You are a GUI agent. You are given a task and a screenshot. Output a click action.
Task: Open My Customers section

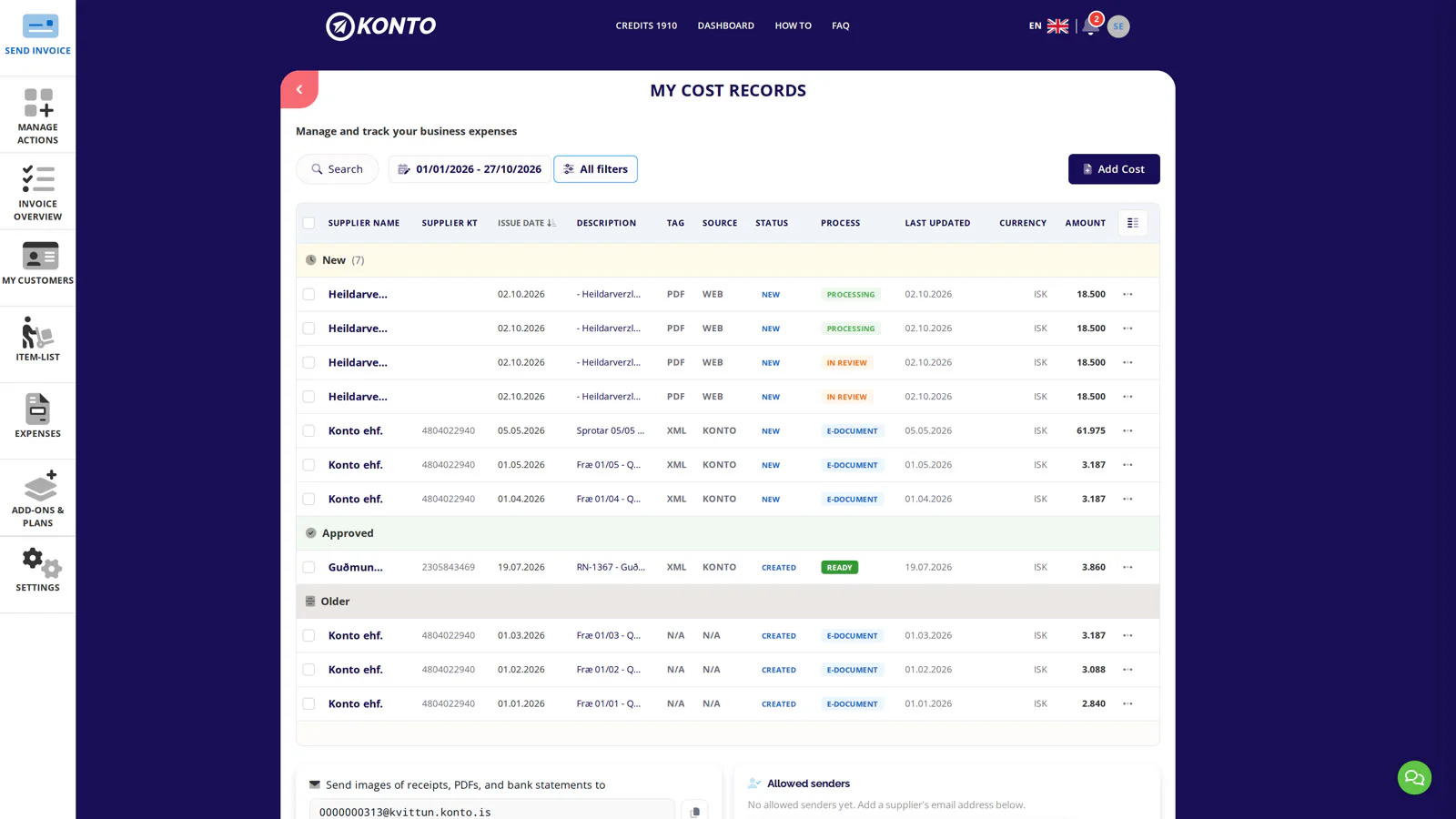(x=37, y=263)
